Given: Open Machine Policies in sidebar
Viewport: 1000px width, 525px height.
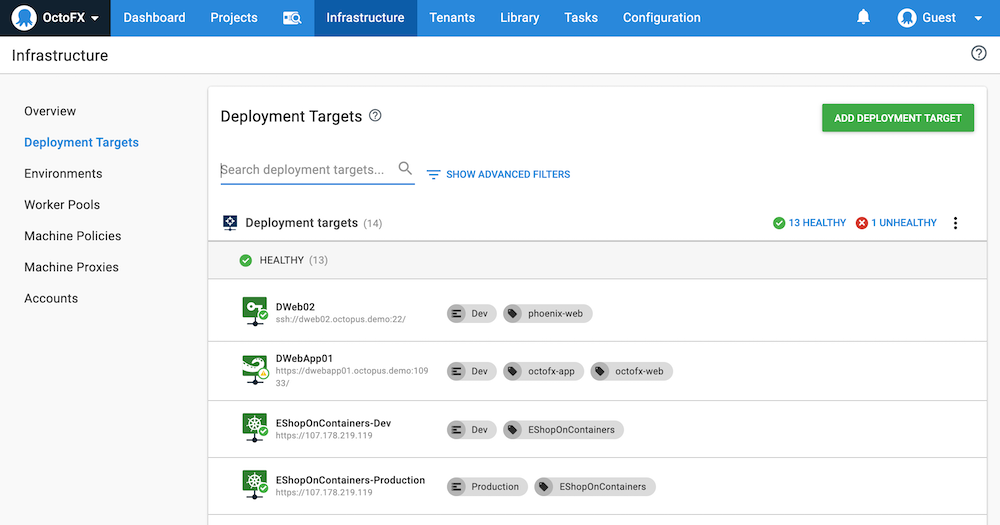Looking at the screenshot, I should tap(73, 236).
